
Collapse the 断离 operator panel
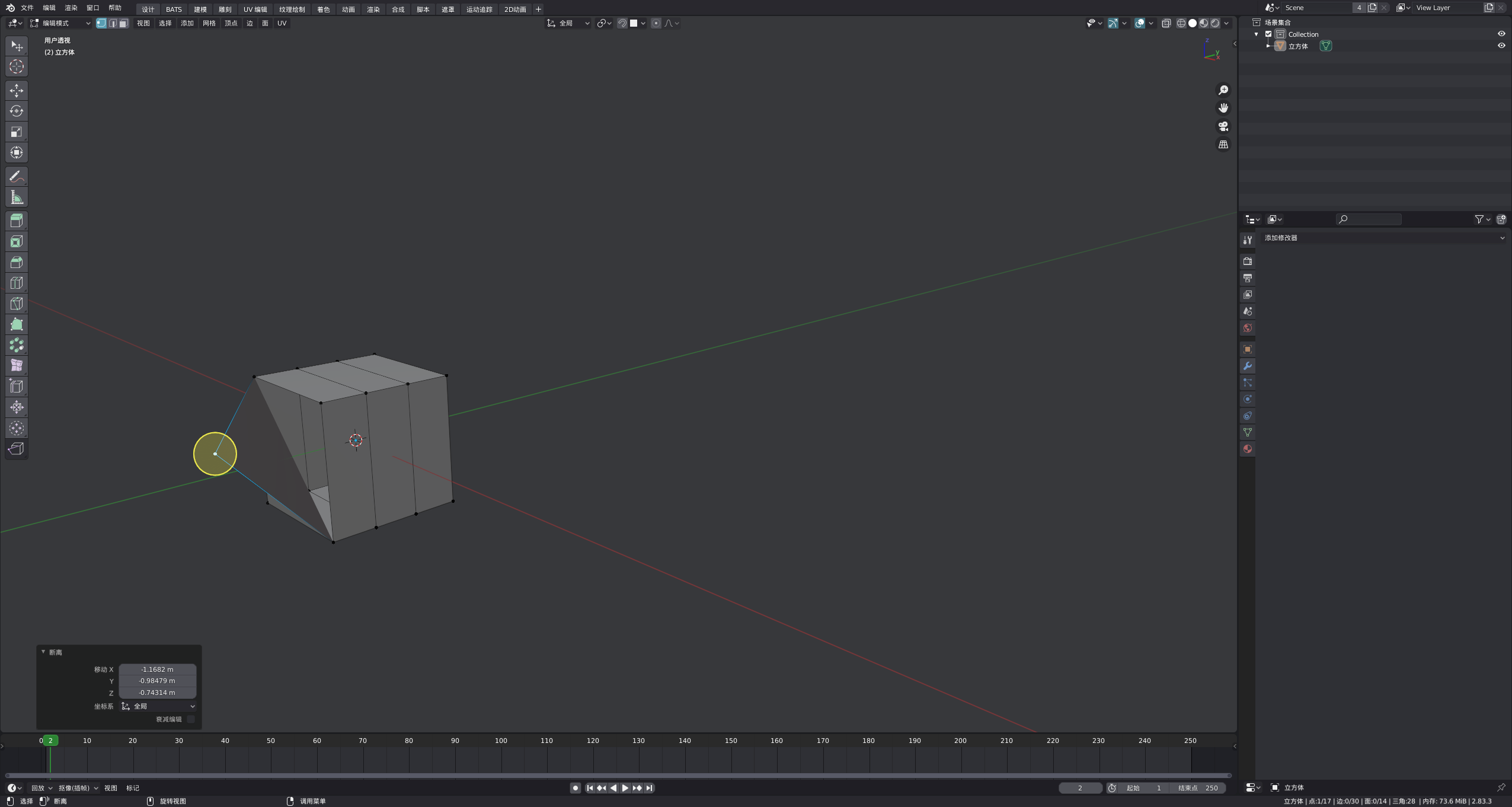pyautogui.click(x=43, y=652)
